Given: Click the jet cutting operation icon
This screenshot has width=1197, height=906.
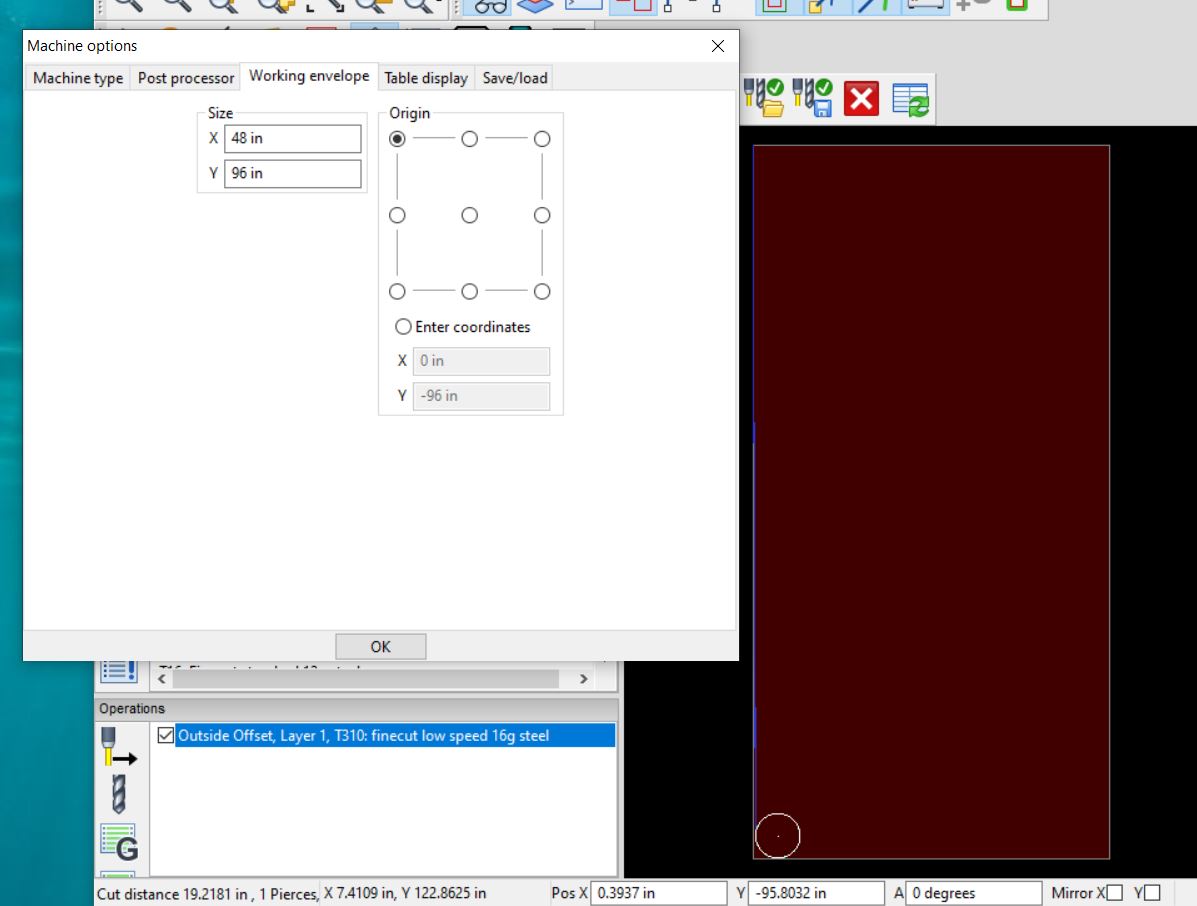Looking at the screenshot, I should click(118, 748).
